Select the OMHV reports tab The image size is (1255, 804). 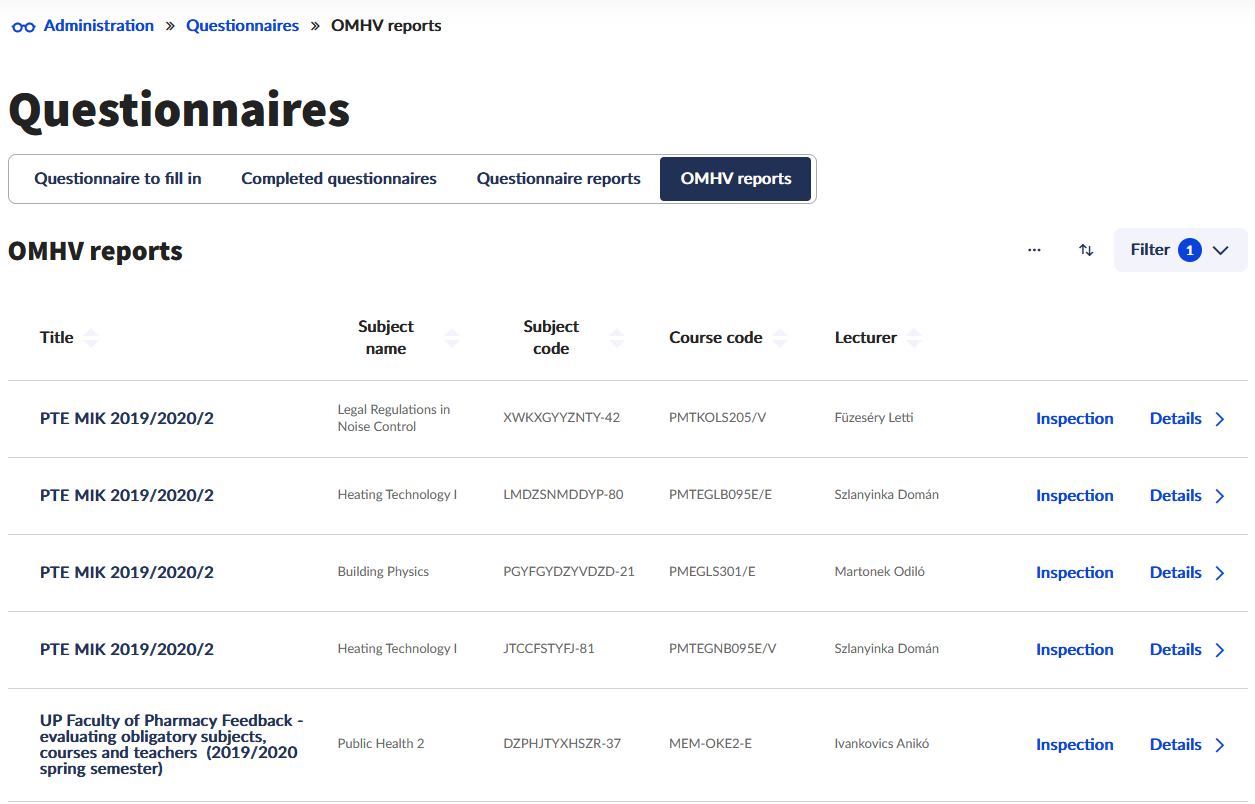click(x=735, y=179)
